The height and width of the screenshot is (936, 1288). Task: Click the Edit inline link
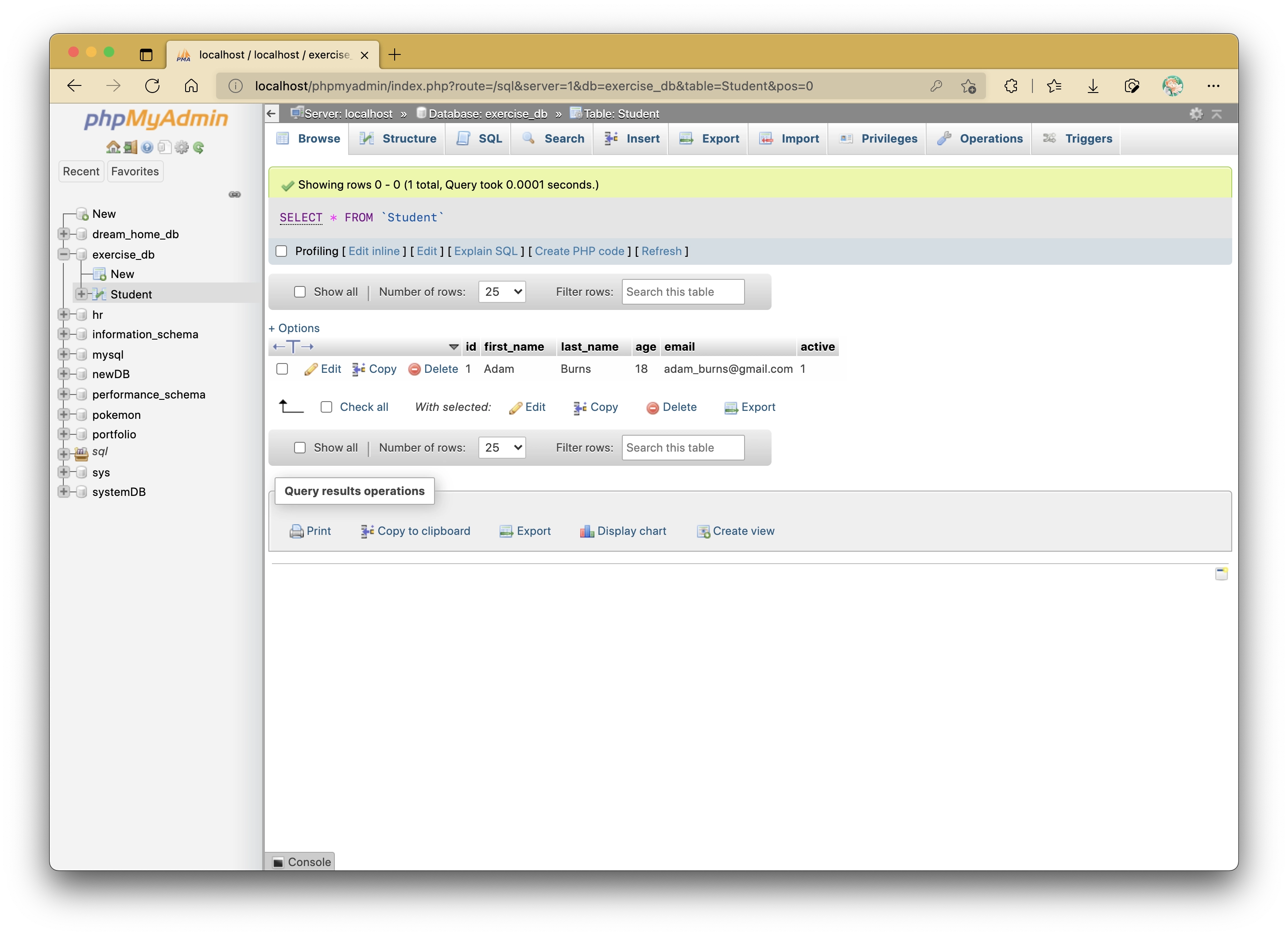pos(374,251)
